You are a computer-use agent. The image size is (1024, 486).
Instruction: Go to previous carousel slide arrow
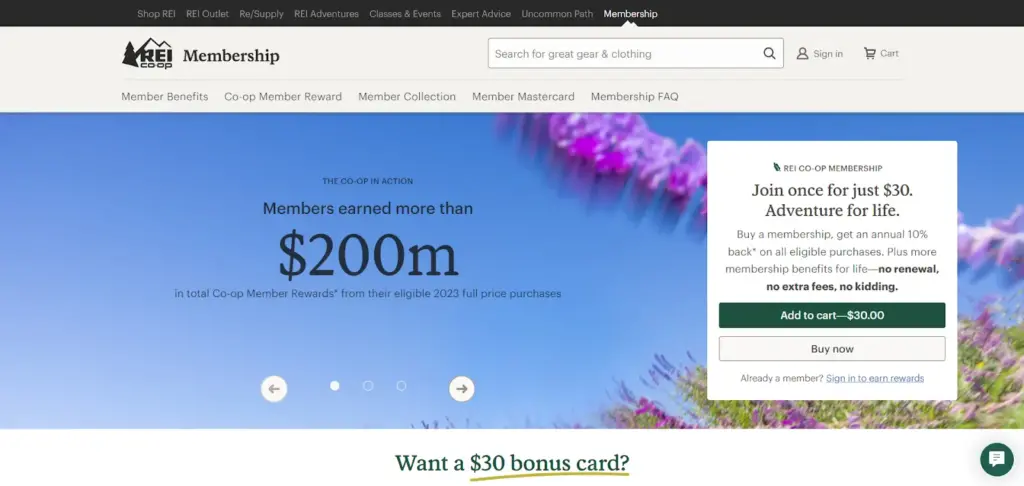(x=274, y=389)
